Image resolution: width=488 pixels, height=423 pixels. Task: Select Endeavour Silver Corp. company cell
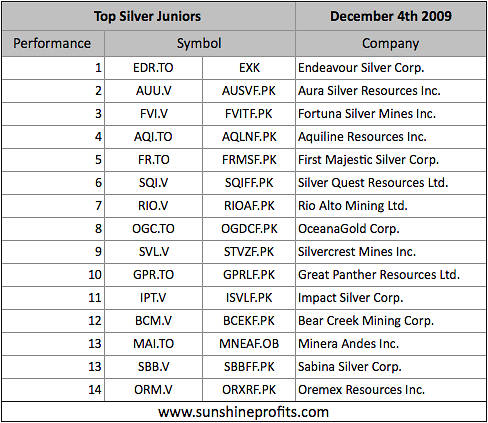[x=391, y=68]
